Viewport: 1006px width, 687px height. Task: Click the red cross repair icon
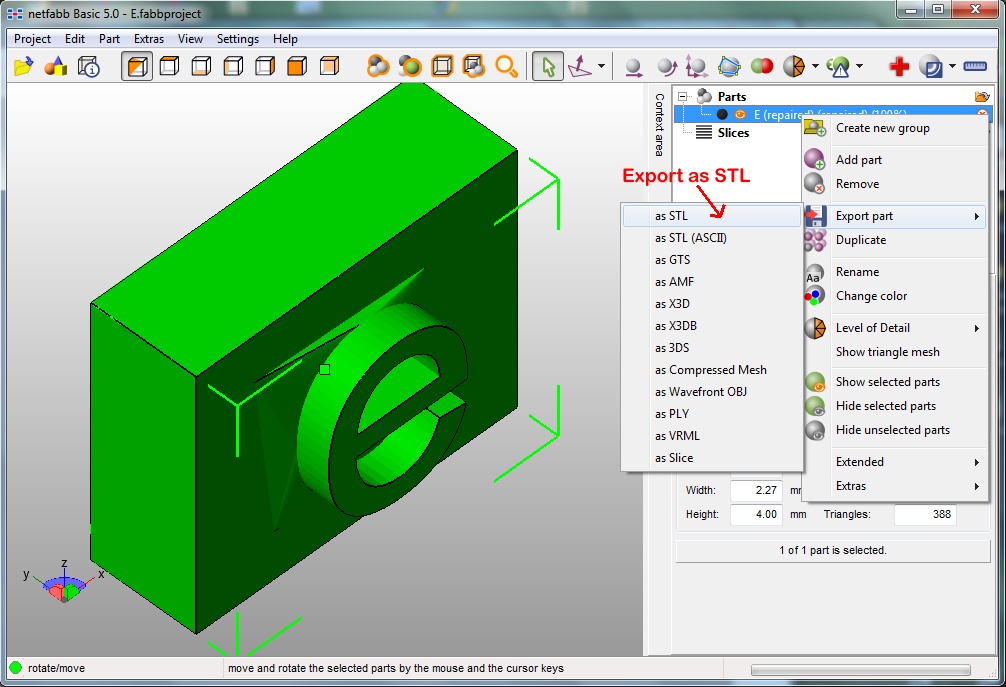[899, 66]
